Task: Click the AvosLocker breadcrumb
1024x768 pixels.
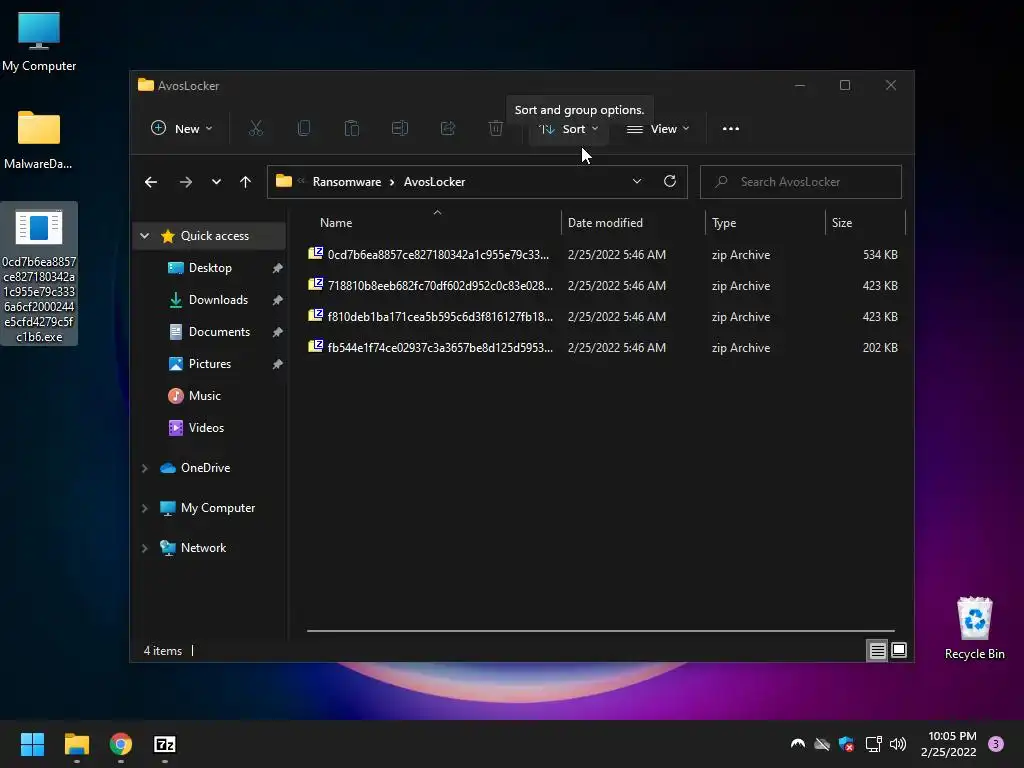Action: coord(434,182)
